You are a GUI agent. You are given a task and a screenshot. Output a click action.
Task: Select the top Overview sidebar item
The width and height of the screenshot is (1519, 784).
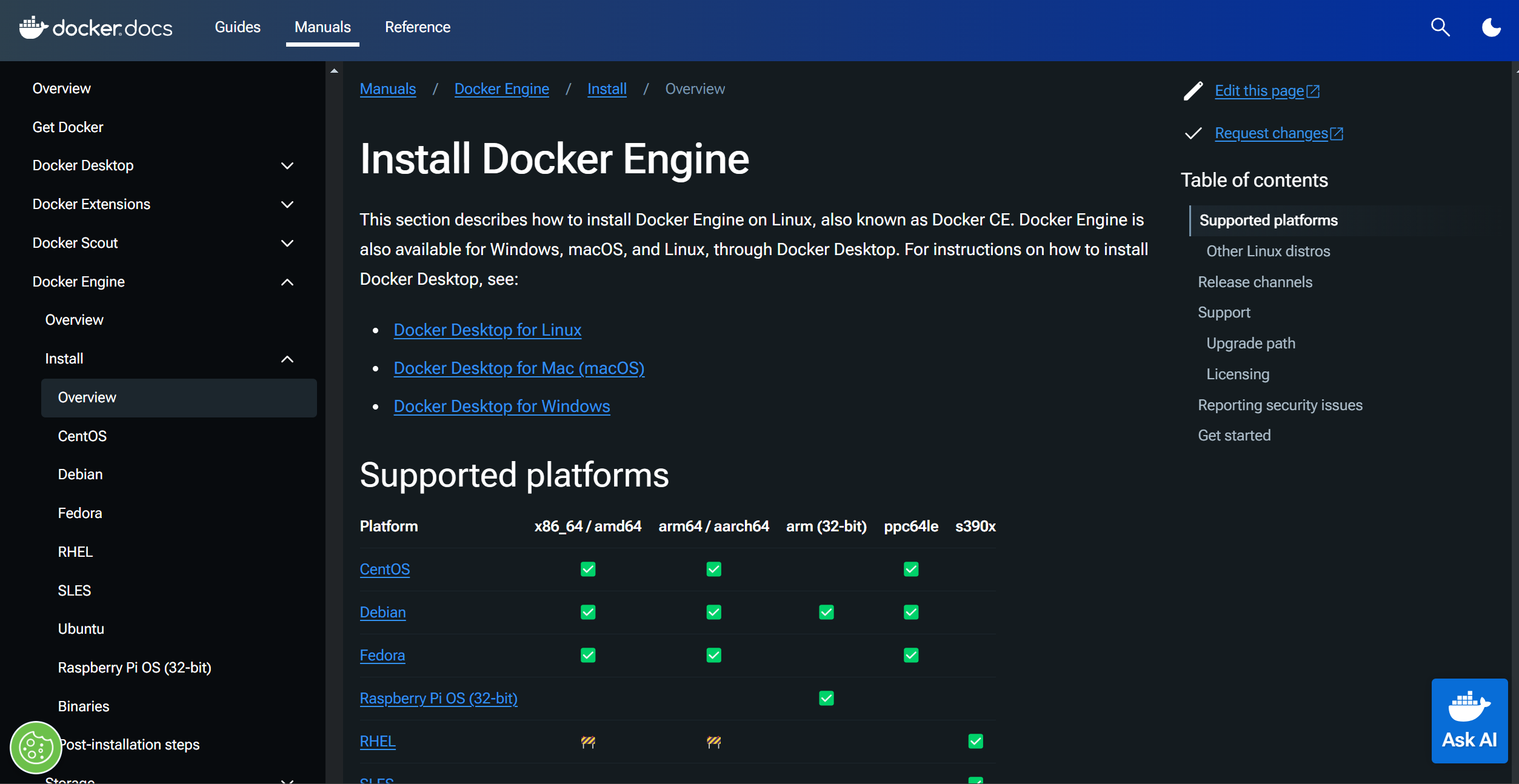click(x=62, y=88)
